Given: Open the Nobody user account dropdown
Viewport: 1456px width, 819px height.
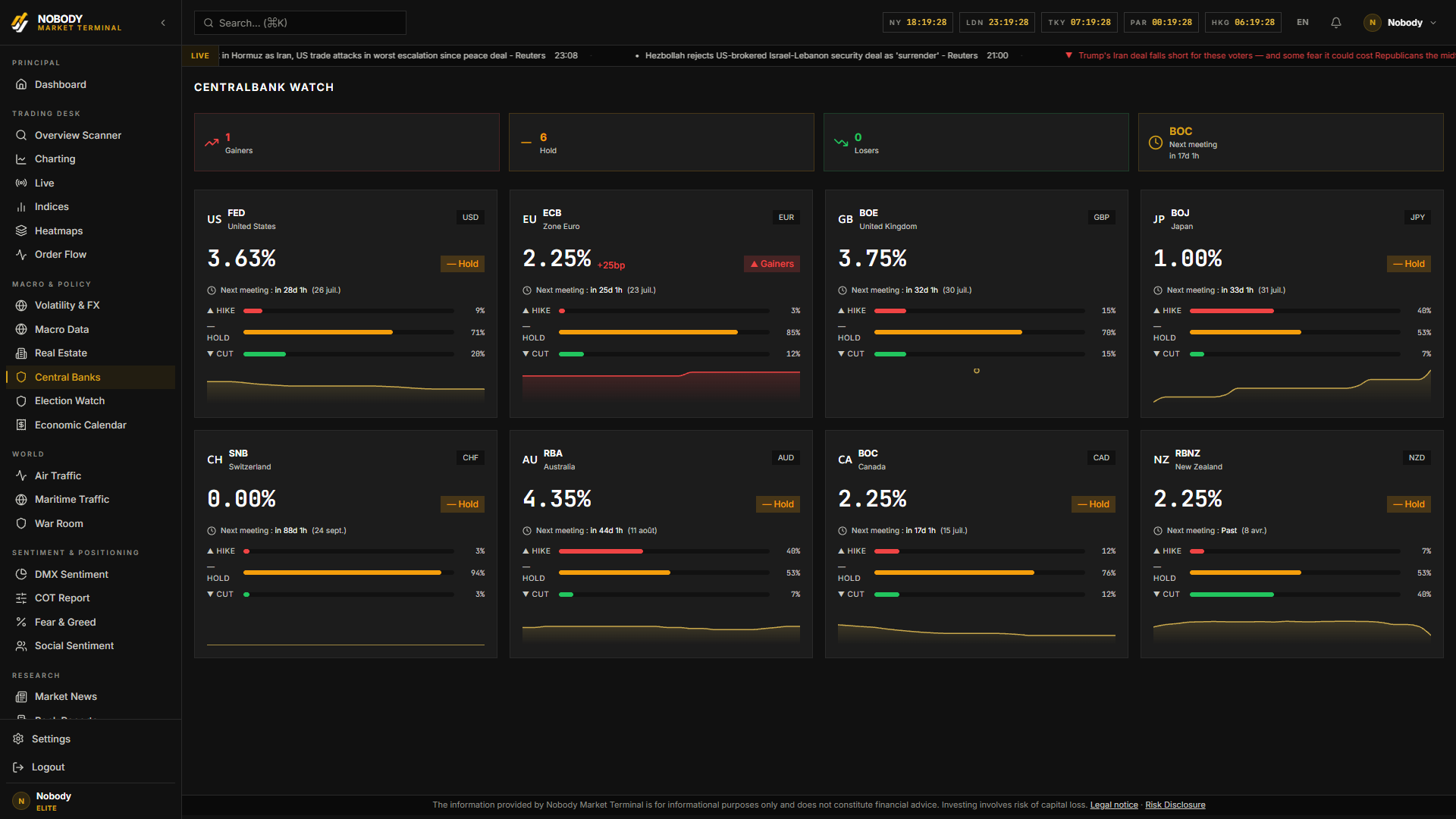Looking at the screenshot, I should pyautogui.click(x=1401, y=23).
